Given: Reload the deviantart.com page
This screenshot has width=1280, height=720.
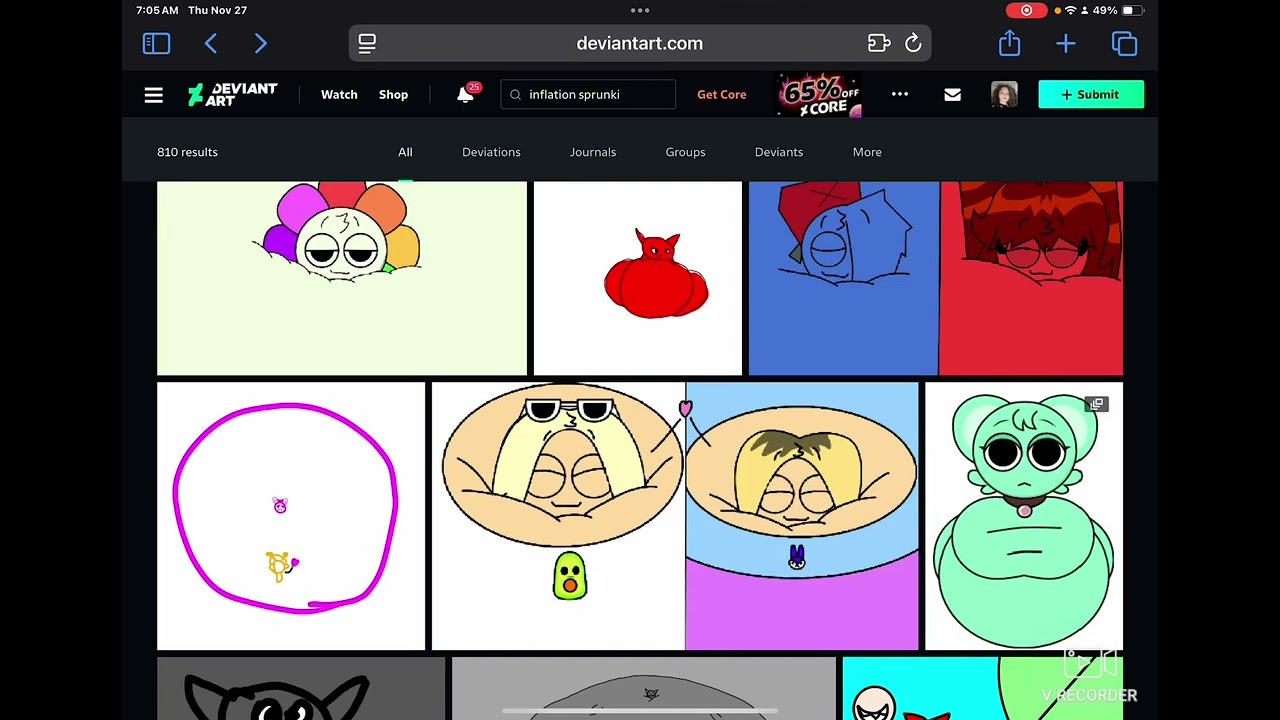Looking at the screenshot, I should 913,43.
